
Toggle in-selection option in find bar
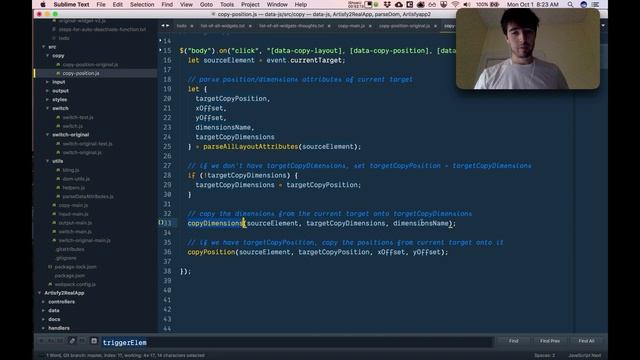(82, 341)
